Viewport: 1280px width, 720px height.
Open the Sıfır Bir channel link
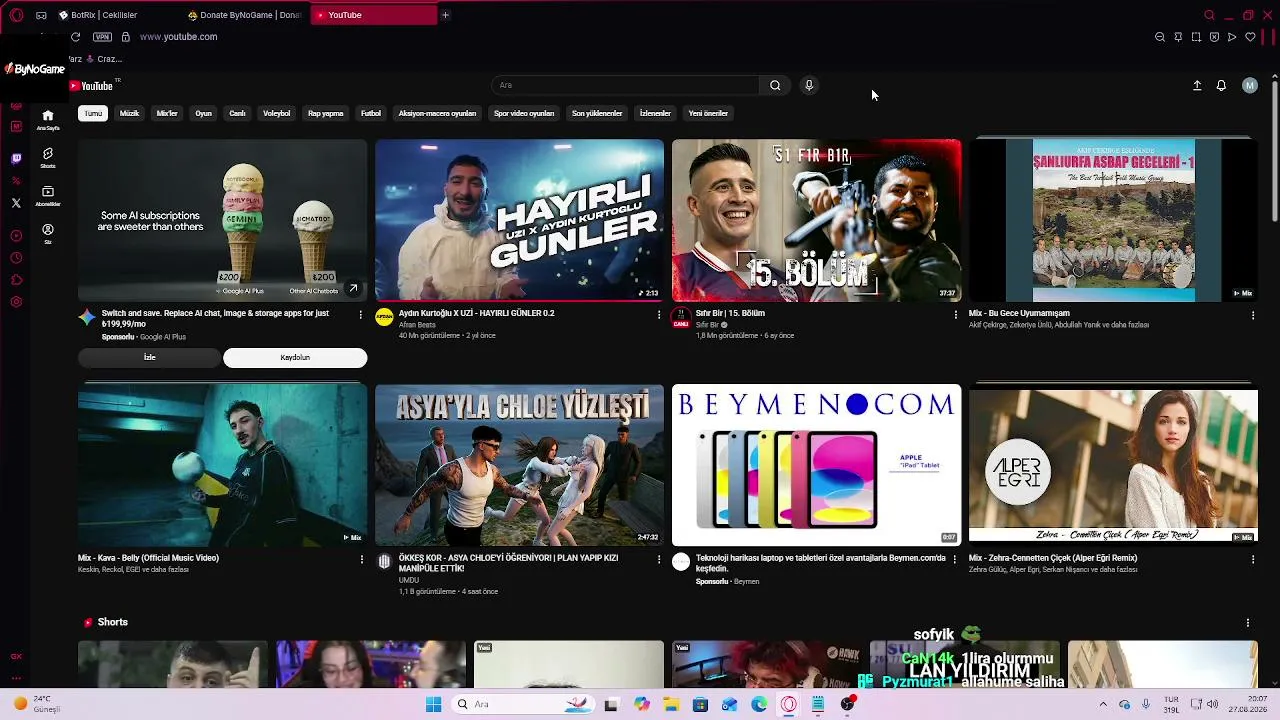pyautogui.click(x=707, y=325)
